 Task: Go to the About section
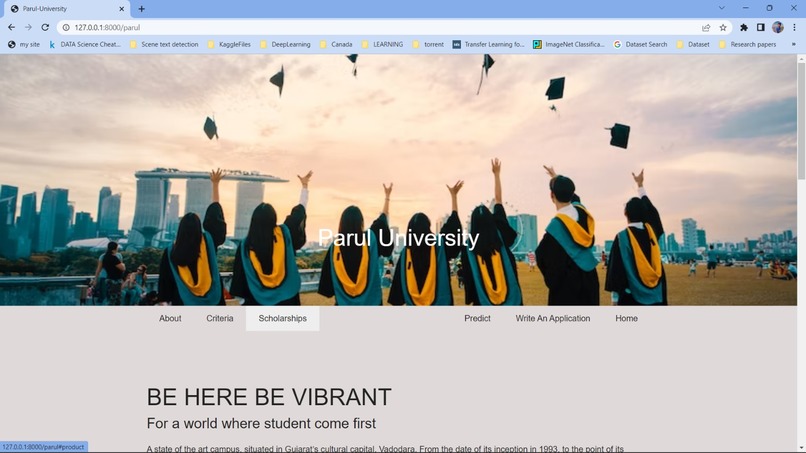pyautogui.click(x=170, y=318)
